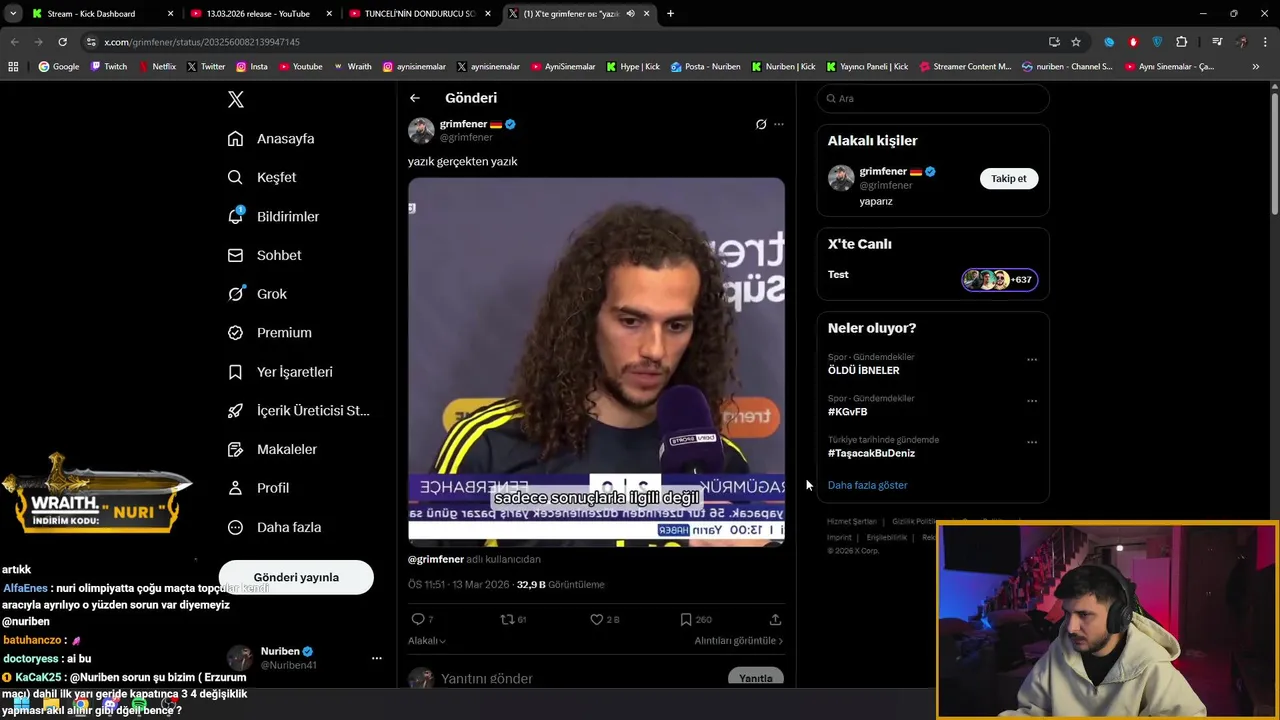Screen dimensions: 1280x720
Task: Open the Google bookmark
Action: [59, 66]
